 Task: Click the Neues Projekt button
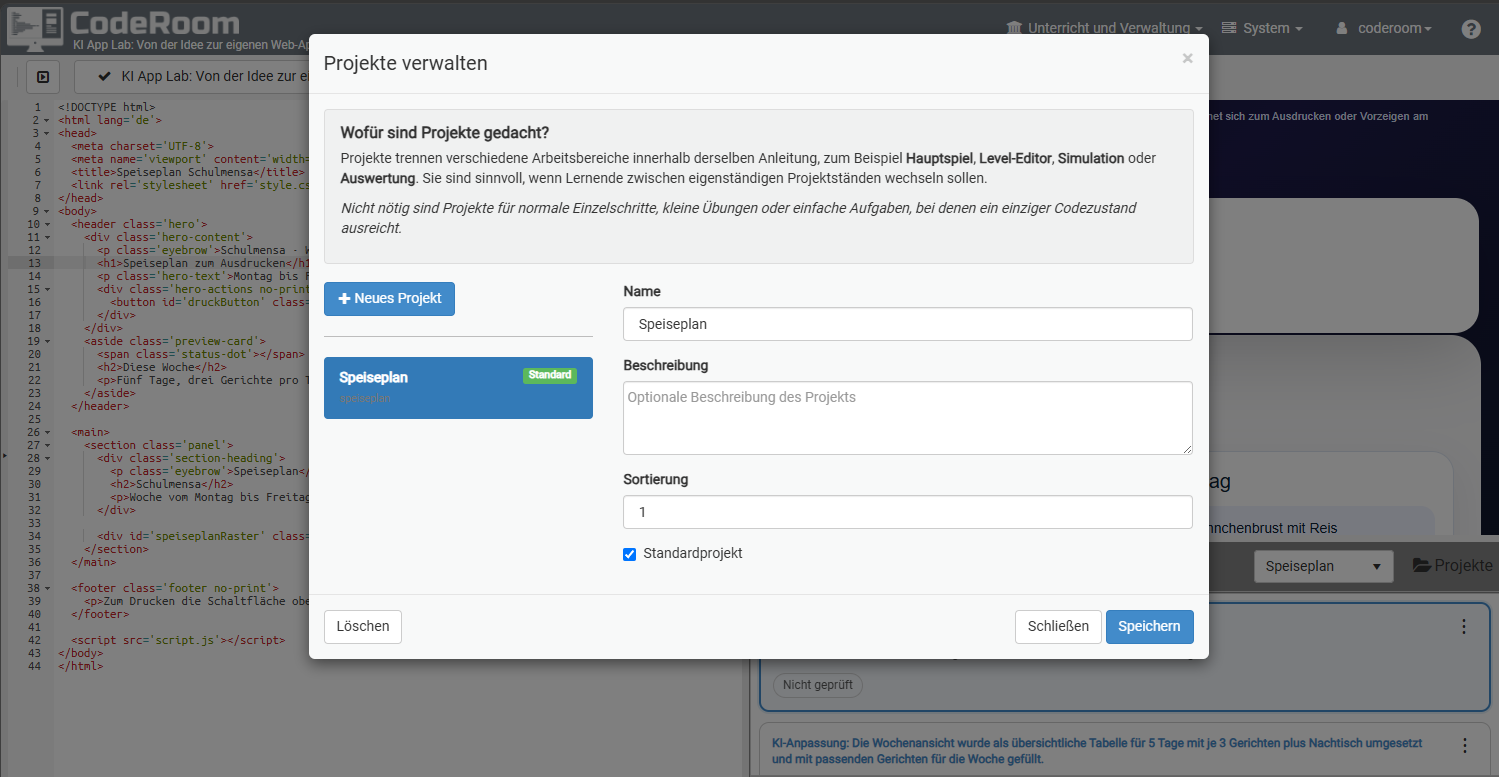(389, 299)
